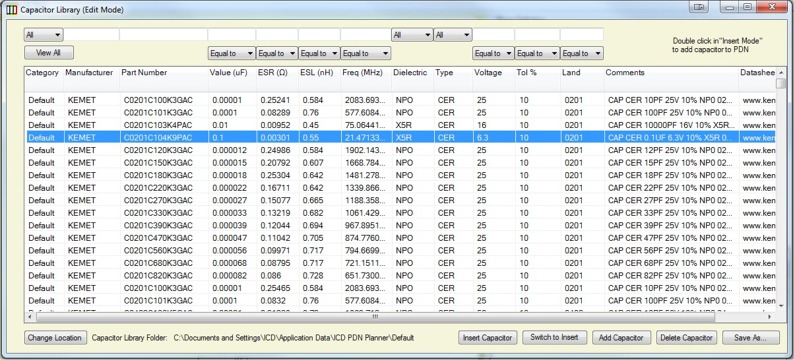Click the Land filter input field
794x360 pixels.
(582, 34)
